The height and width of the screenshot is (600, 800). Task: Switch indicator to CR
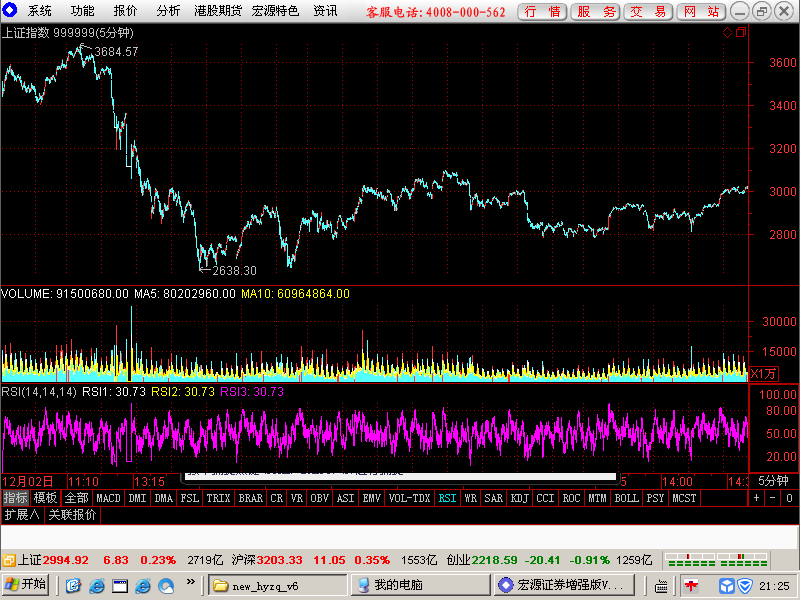pos(277,498)
